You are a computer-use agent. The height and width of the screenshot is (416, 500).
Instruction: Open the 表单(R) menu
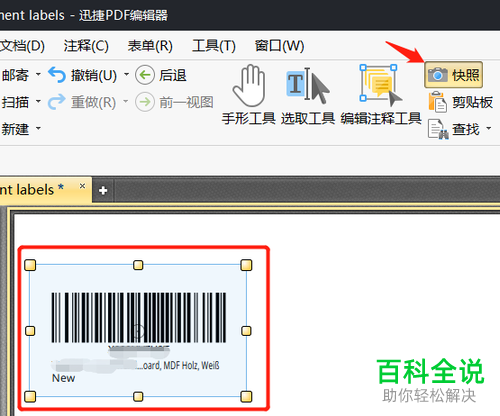click(x=150, y=46)
